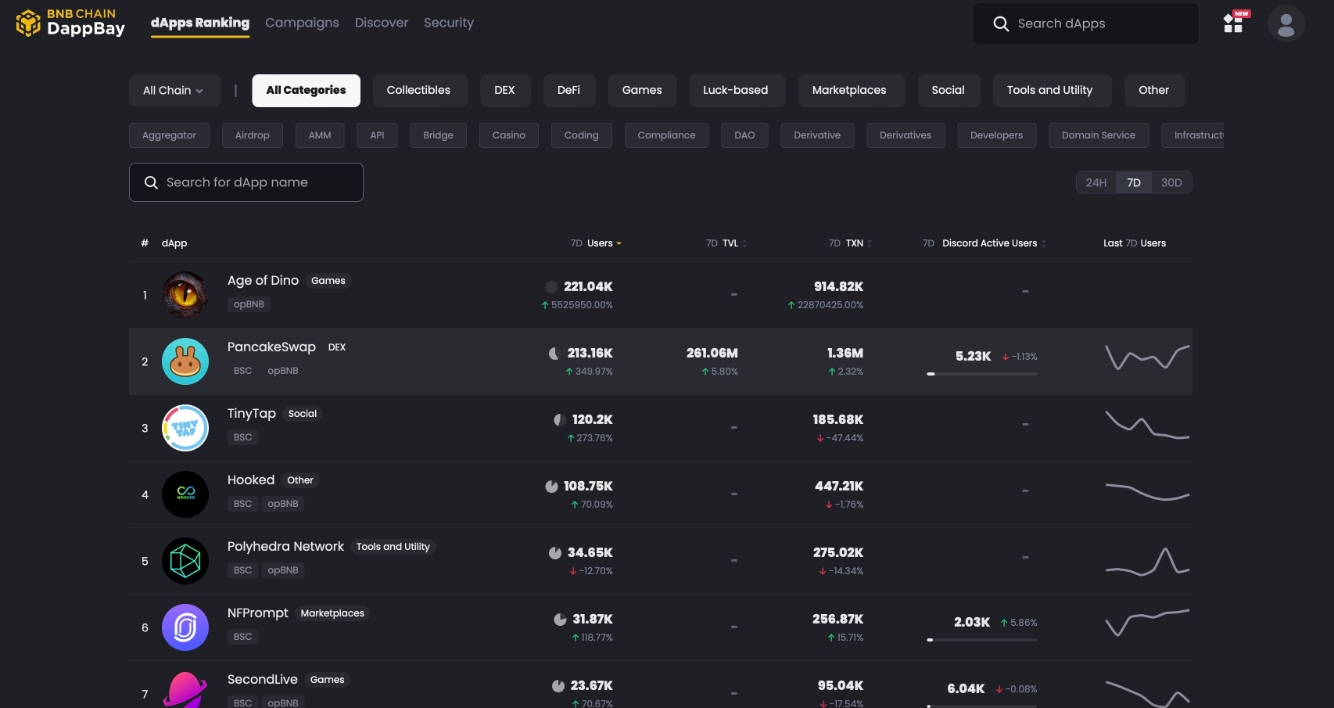Filter by Games category

click(641, 90)
